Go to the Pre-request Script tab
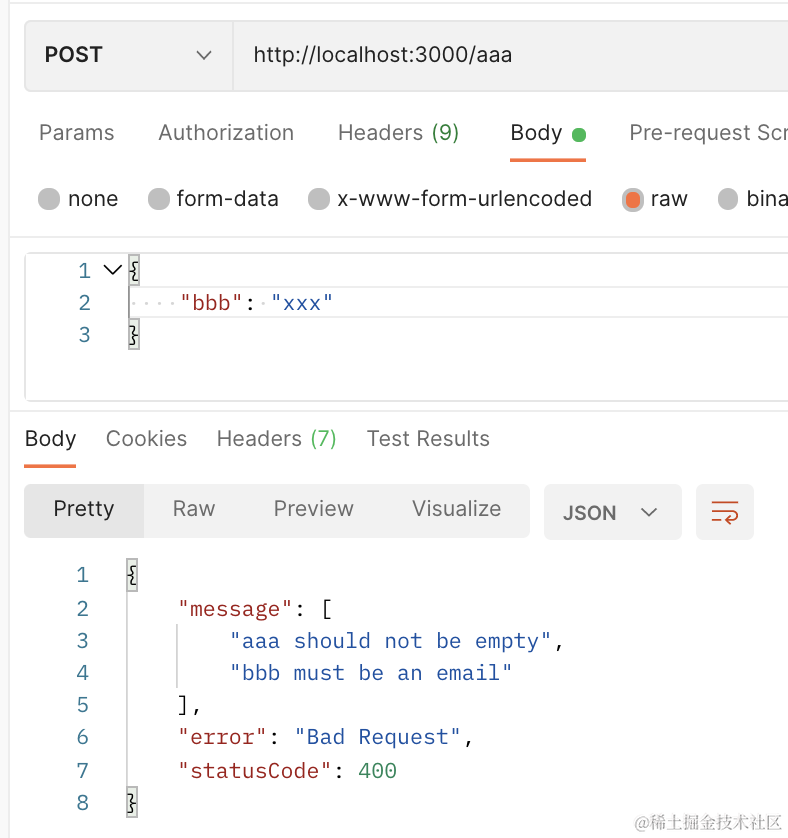Viewport: 788px width, 838px height. click(x=707, y=133)
